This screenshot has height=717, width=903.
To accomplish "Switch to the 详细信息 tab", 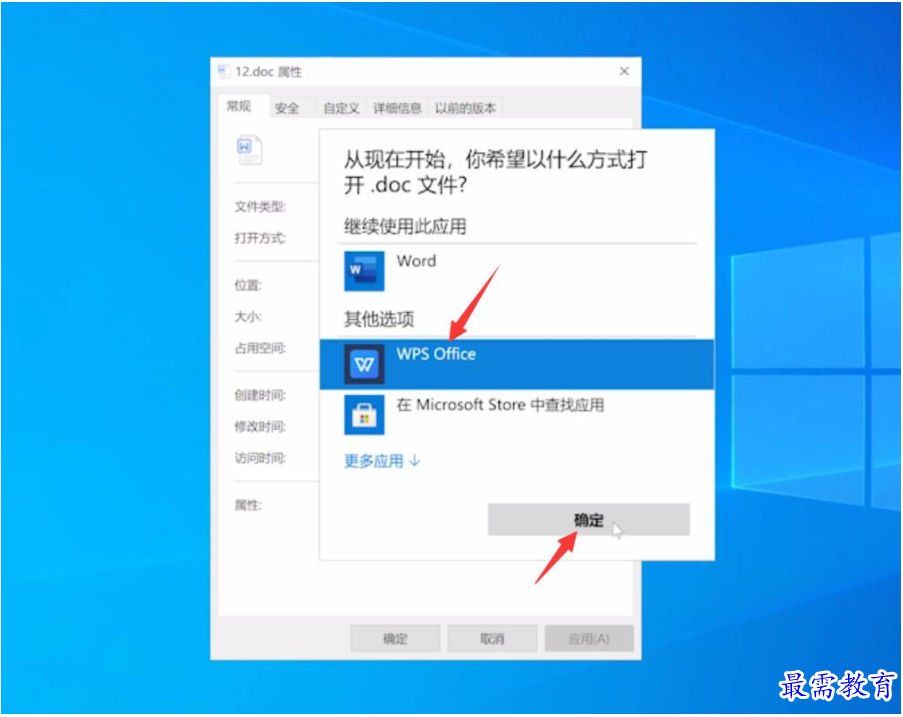I will coord(397,108).
